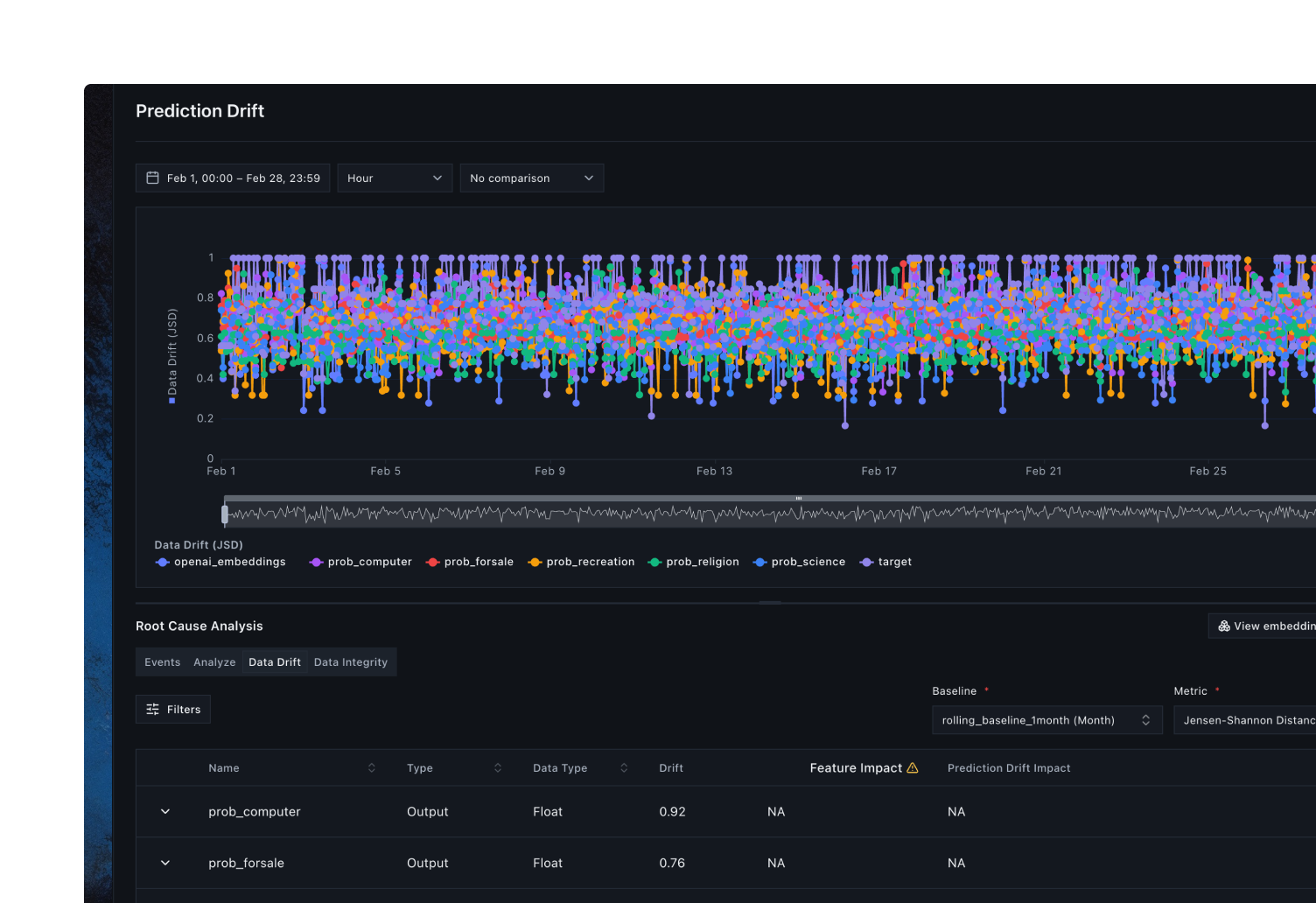Click the 0.92 drift value
This screenshot has width=1316, height=903.
(672, 812)
